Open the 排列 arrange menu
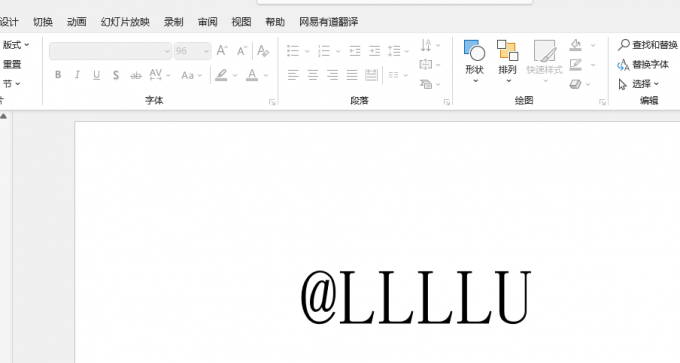The height and width of the screenshot is (363, 680). pyautogui.click(x=507, y=61)
